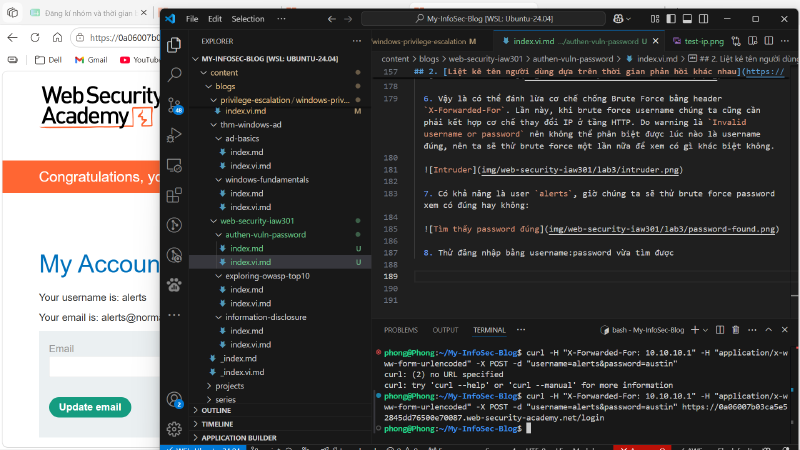
Task: Open the terminal launch profile dropdown
Action: [x=706, y=330]
